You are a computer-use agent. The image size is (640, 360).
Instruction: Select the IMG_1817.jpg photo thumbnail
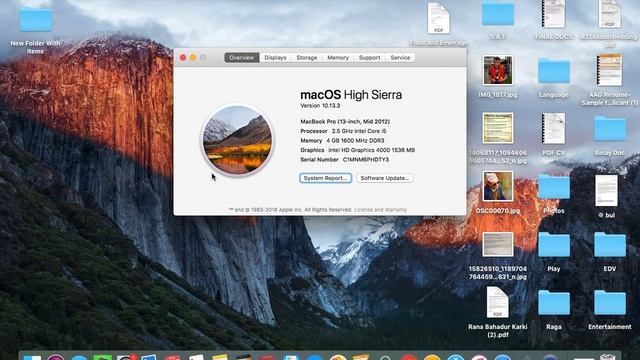click(497, 70)
